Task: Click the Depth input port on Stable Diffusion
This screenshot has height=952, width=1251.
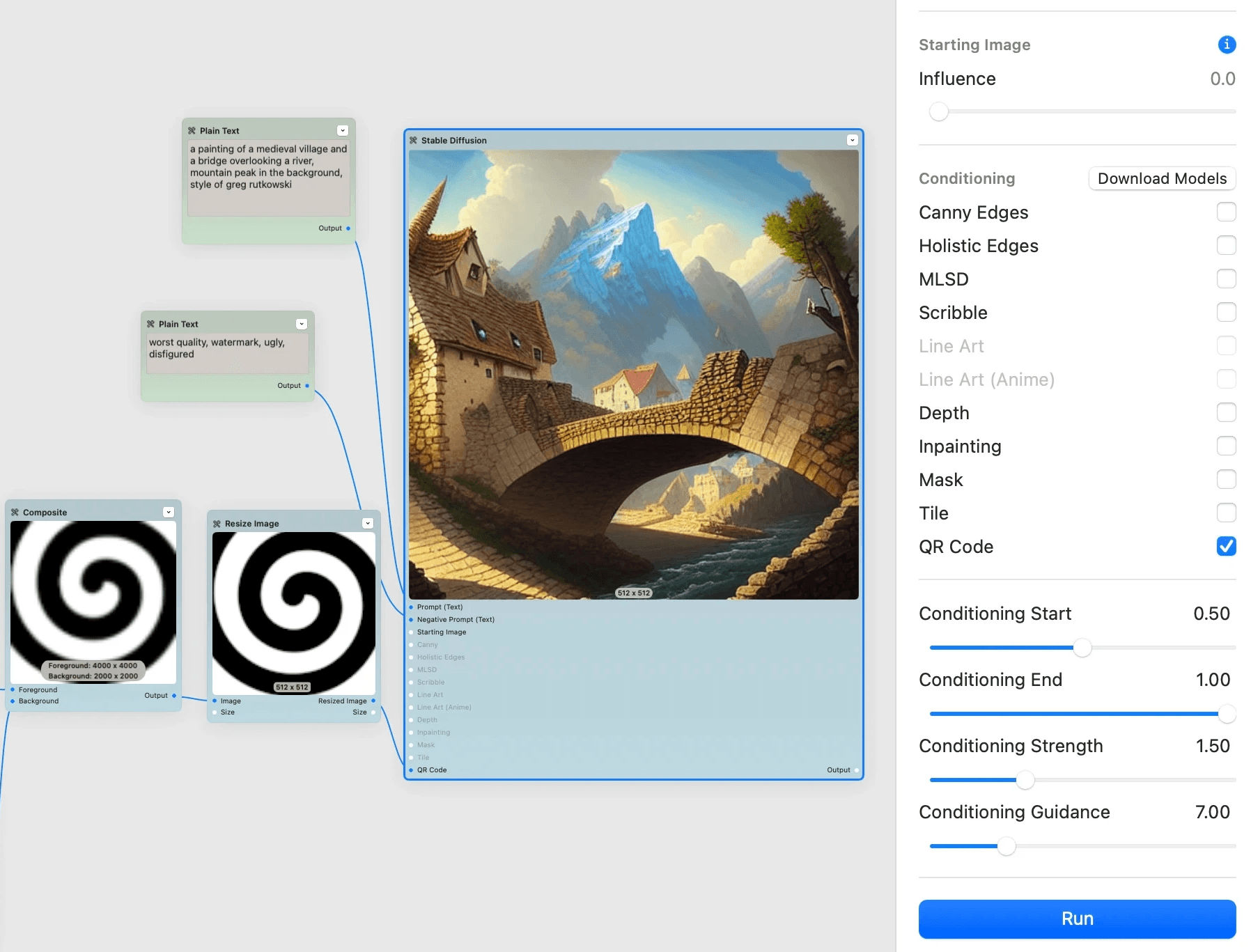Action: (411, 720)
